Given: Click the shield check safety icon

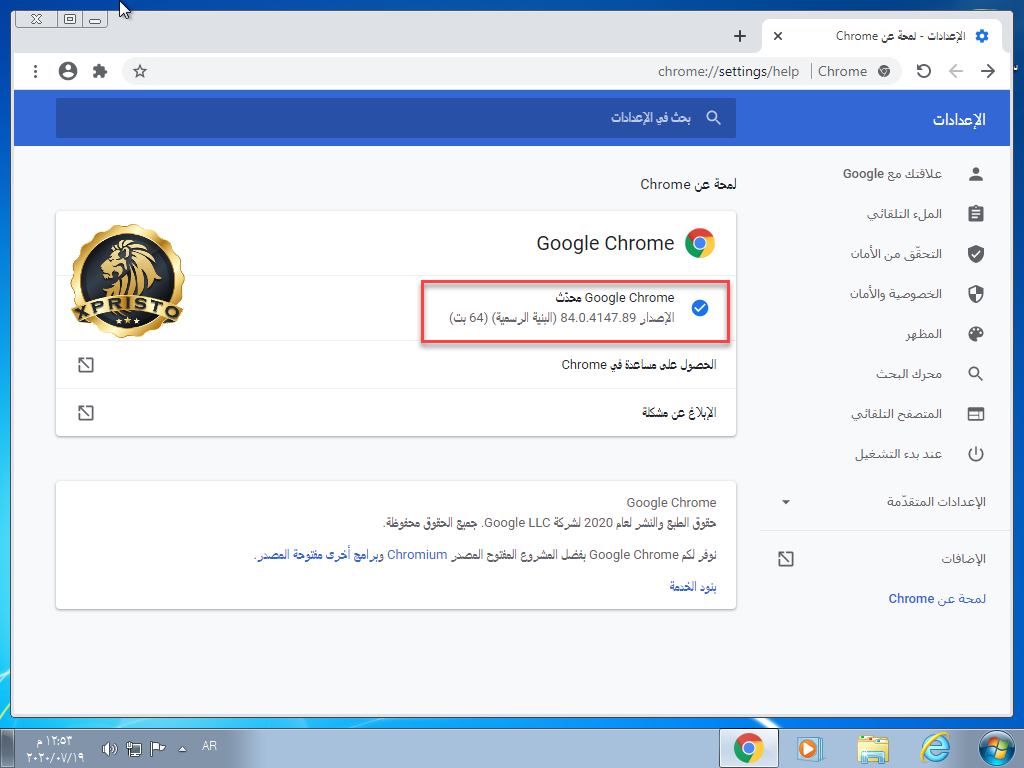Looking at the screenshot, I should (x=976, y=253).
